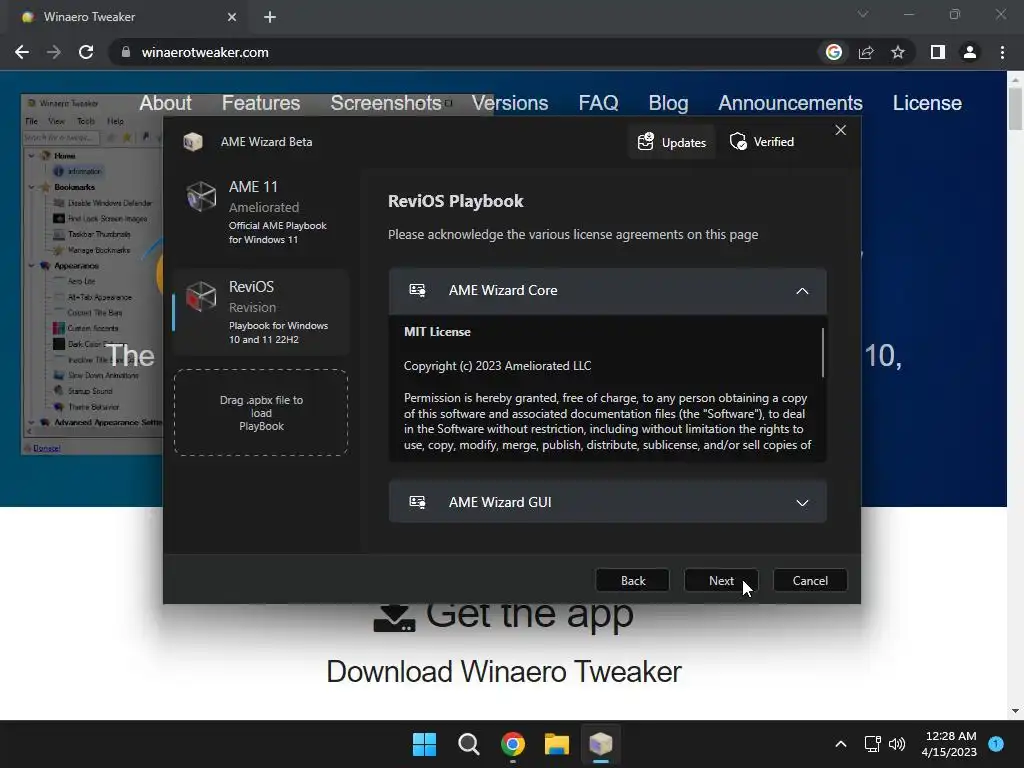Click the Updates button in AME Wizard

click(x=671, y=142)
